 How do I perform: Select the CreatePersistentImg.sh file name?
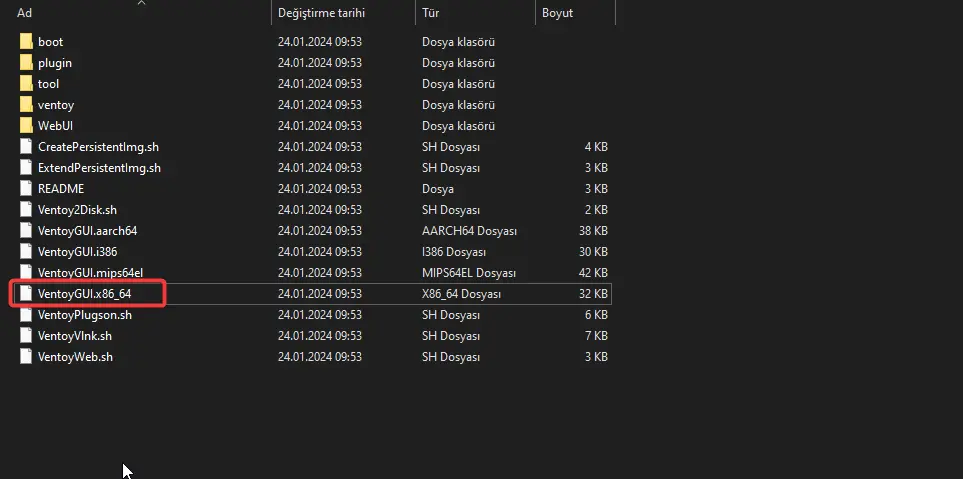coord(98,147)
